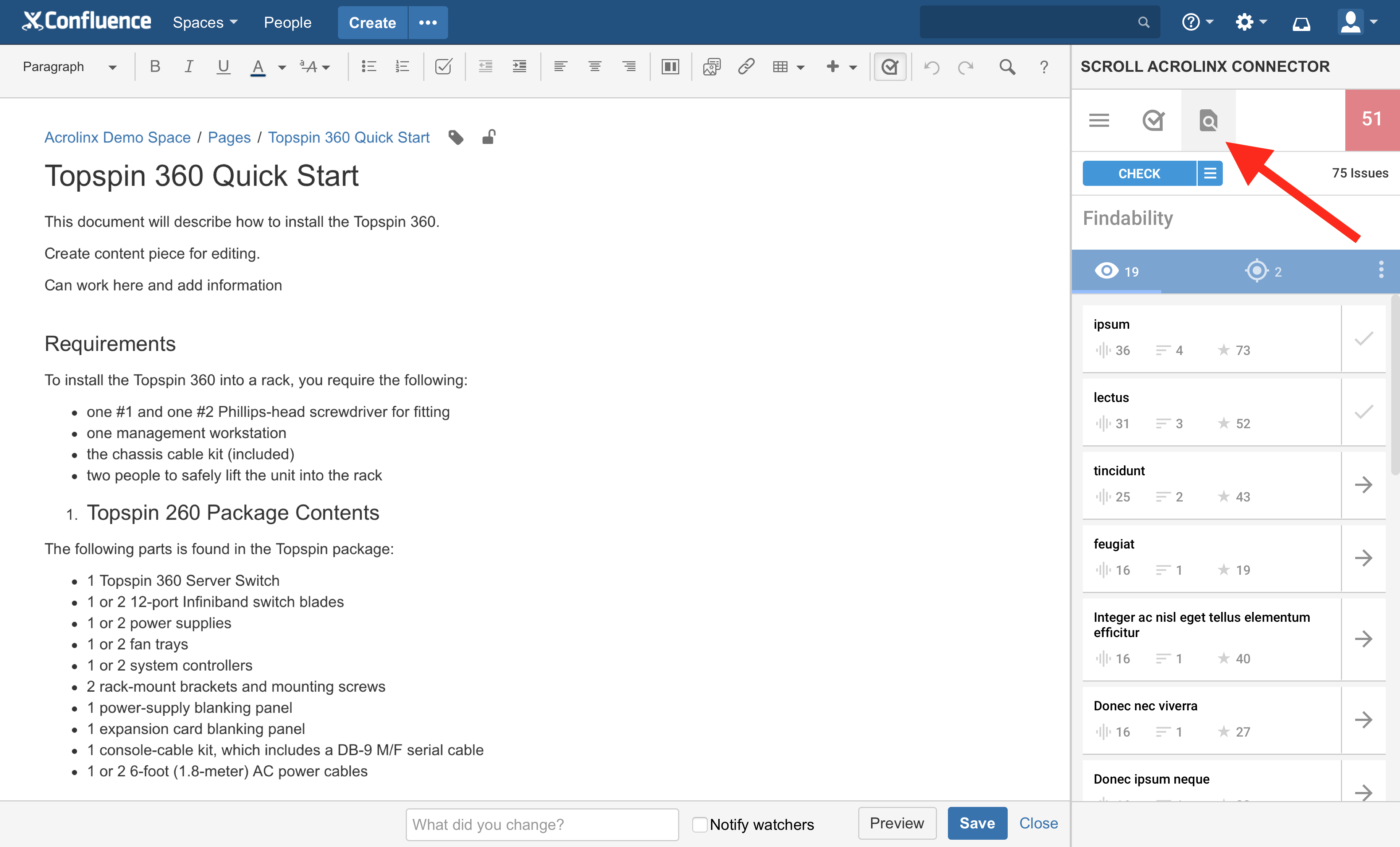The image size is (1400, 847).
Task: Add 'Integer ac nisl' keyword arrow
Action: (1364, 639)
